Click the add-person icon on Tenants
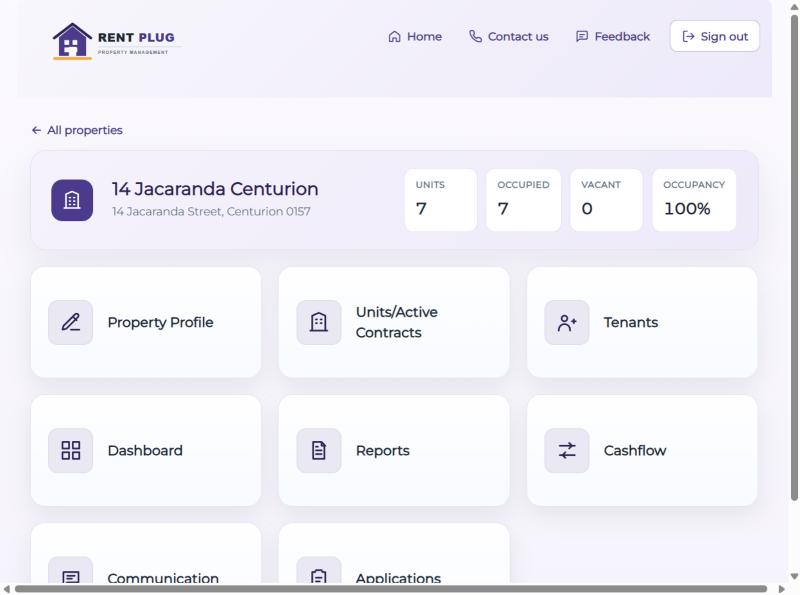Viewport: 800px width, 595px height. pos(567,323)
